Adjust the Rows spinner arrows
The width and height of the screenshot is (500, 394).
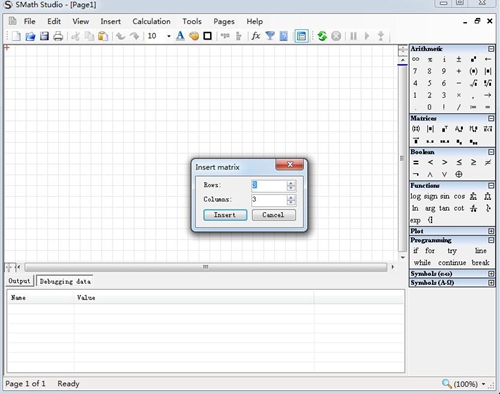(291, 185)
